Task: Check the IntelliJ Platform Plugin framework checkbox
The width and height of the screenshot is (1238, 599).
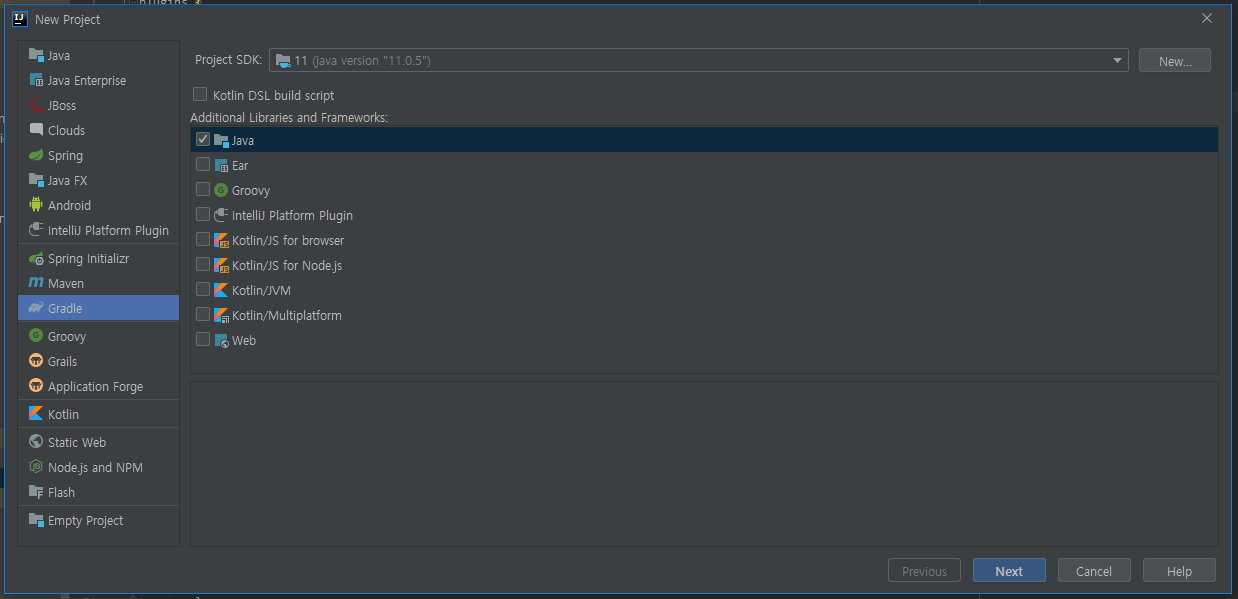Action: pyautogui.click(x=203, y=215)
